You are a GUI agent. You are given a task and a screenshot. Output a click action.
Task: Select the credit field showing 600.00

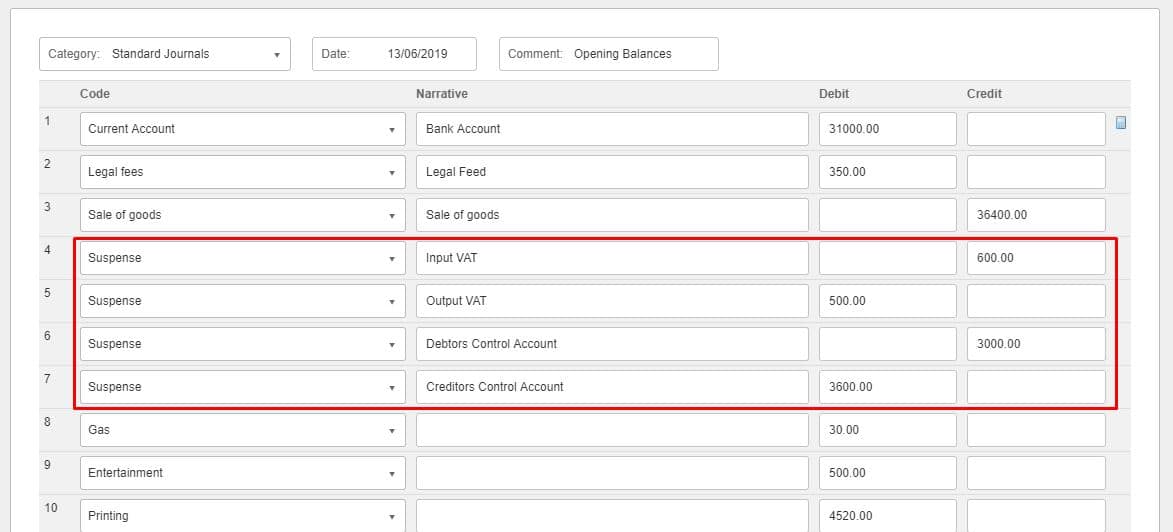tap(1035, 258)
